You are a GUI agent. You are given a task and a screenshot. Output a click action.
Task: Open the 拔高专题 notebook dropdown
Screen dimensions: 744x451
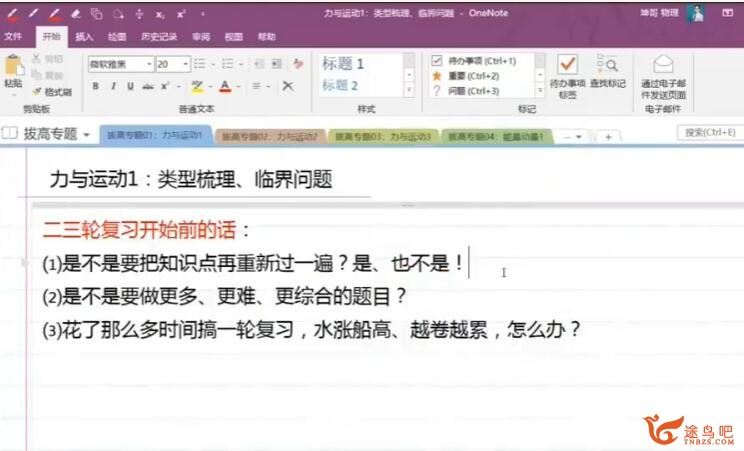click(87, 135)
